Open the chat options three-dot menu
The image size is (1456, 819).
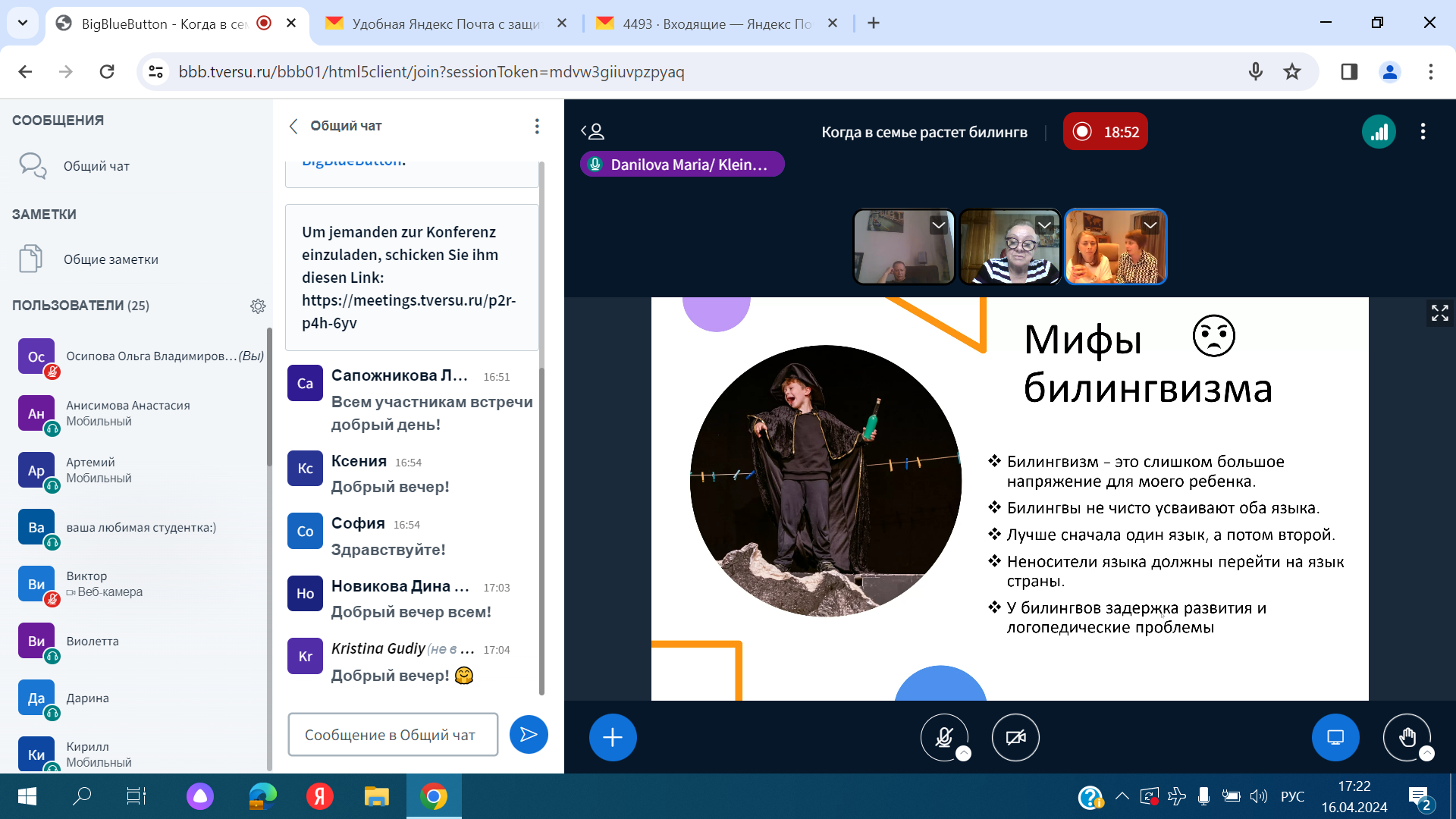(x=537, y=126)
